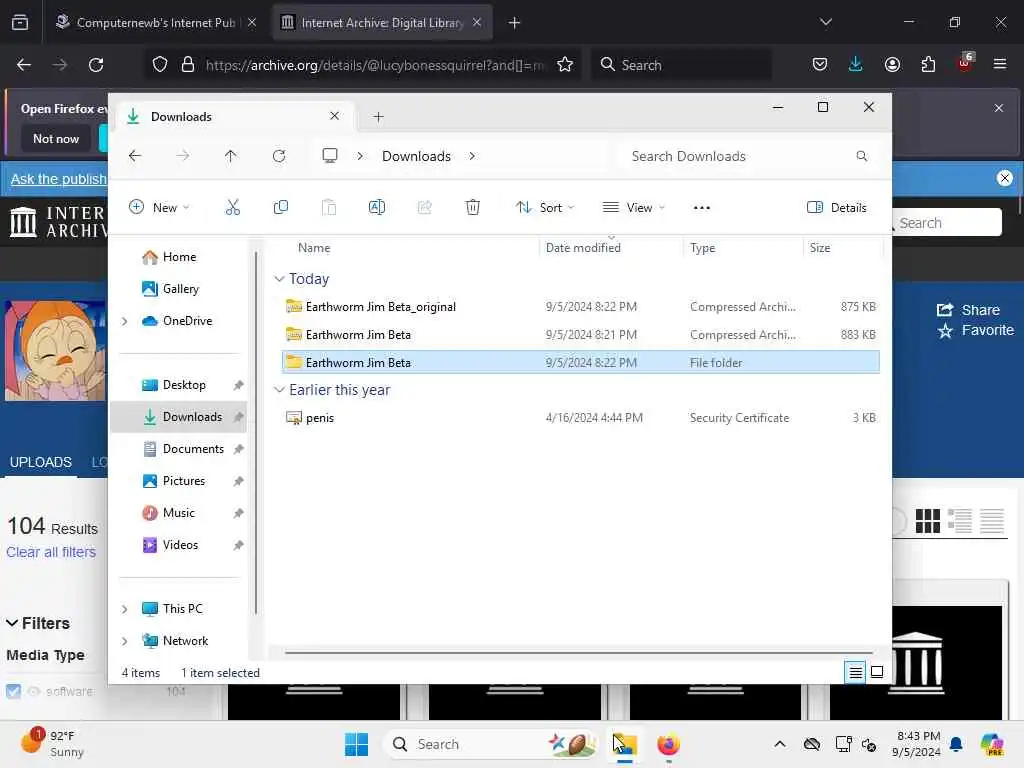
Task: Open Firefox downloads panel arrow icon
Action: pos(856,65)
